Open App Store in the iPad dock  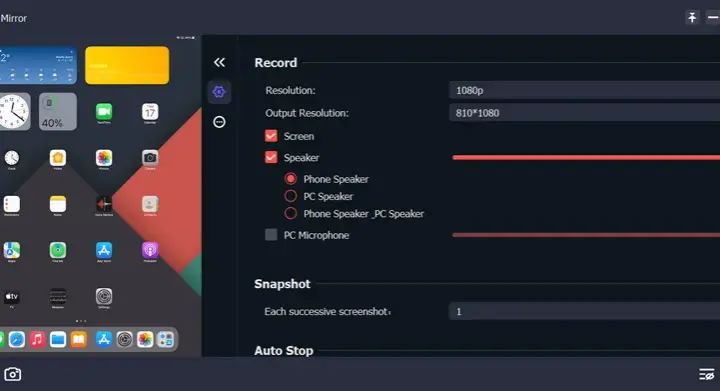tap(104, 340)
